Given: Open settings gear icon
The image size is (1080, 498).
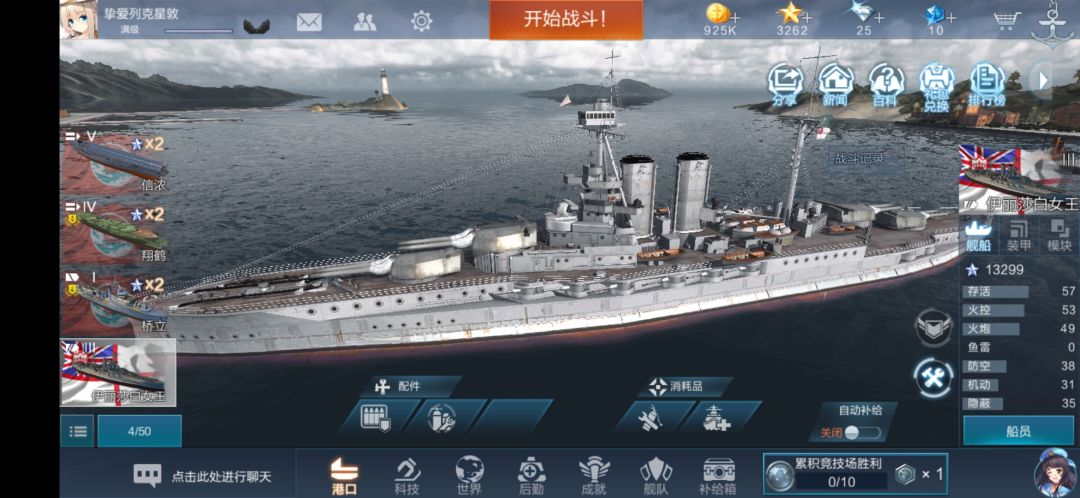Looking at the screenshot, I should 422,21.
